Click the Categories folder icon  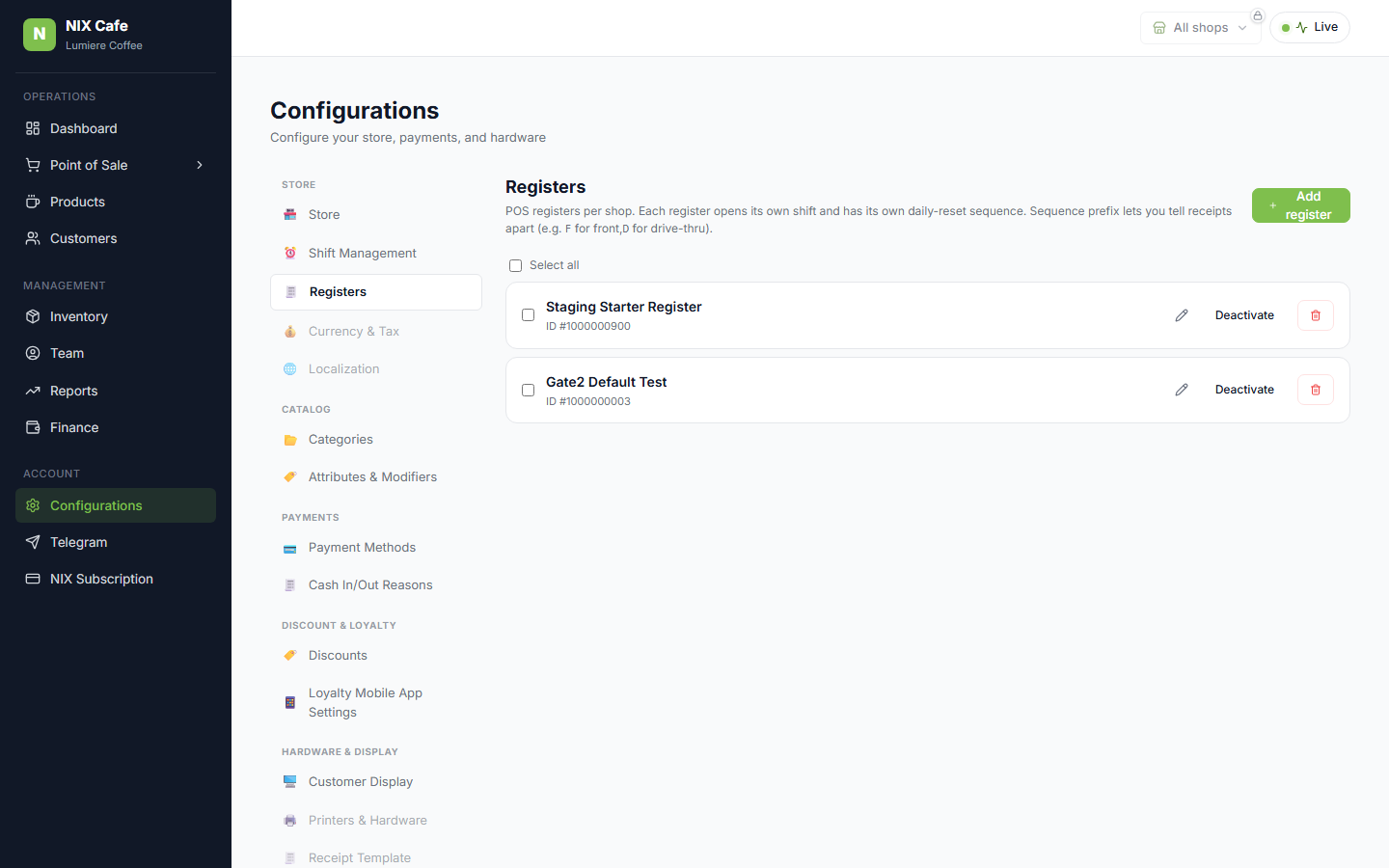290,440
